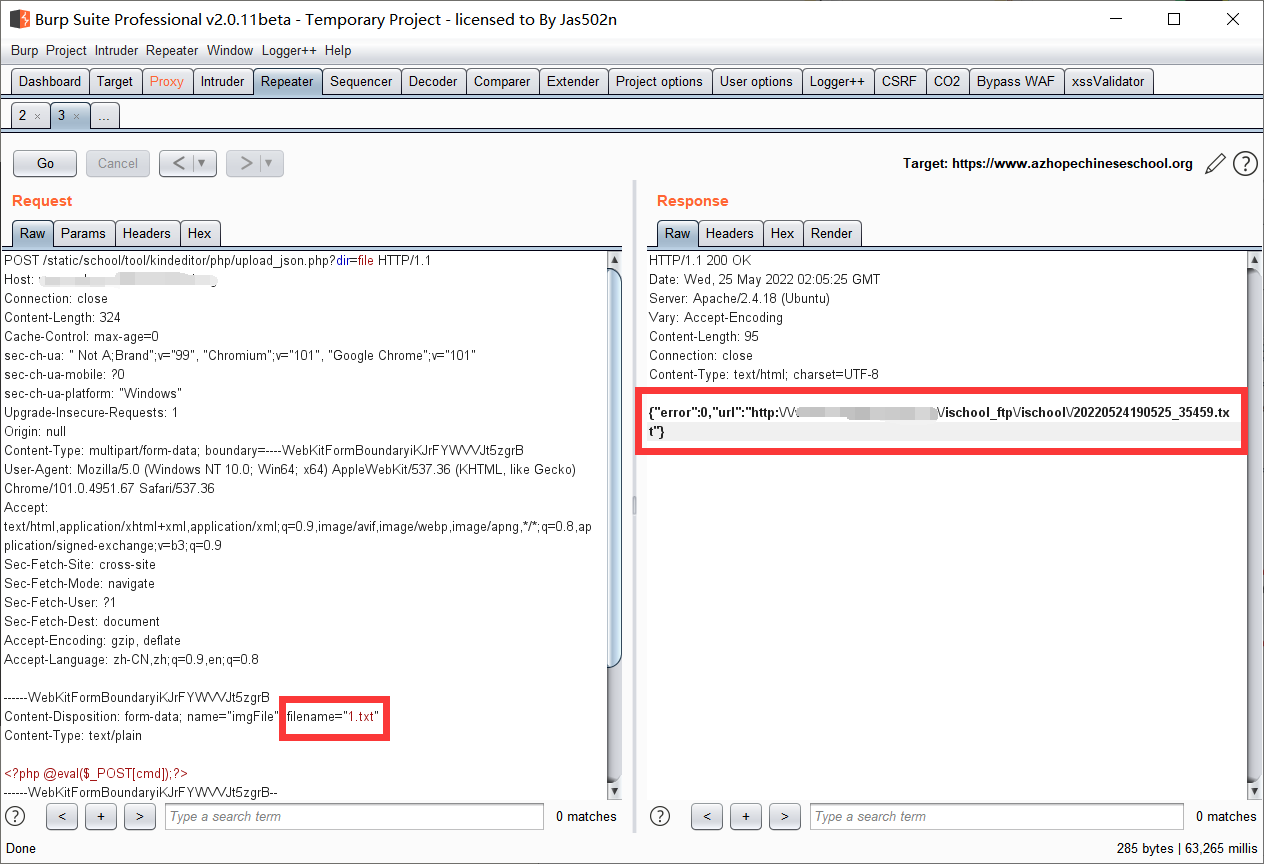Send request with Go button
Image resolution: width=1264 pixels, height=864 pixels.
(x=46, y=163)
